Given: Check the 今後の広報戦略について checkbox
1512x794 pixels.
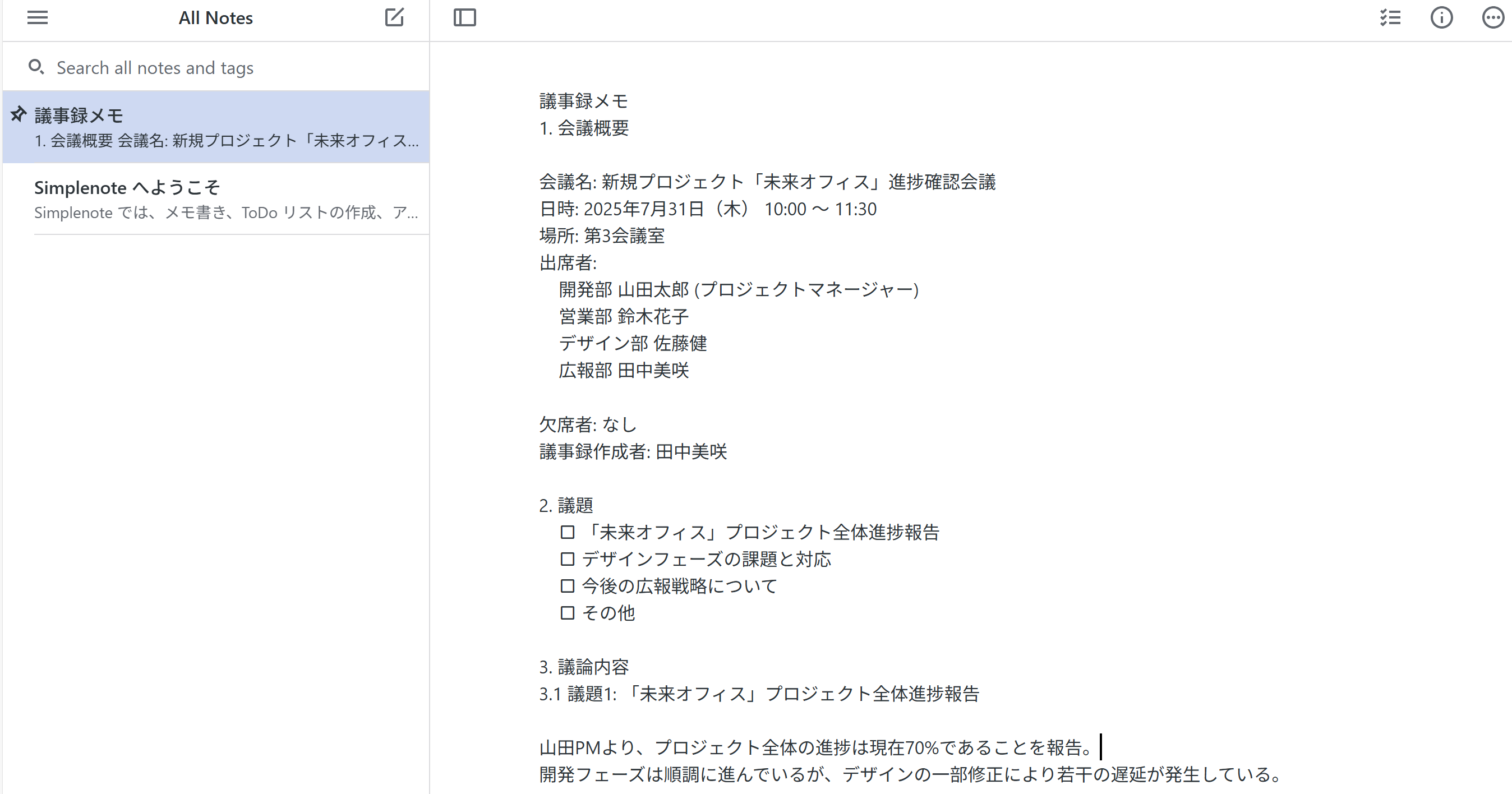Looking at the screenshot, I should click(567, 585).
